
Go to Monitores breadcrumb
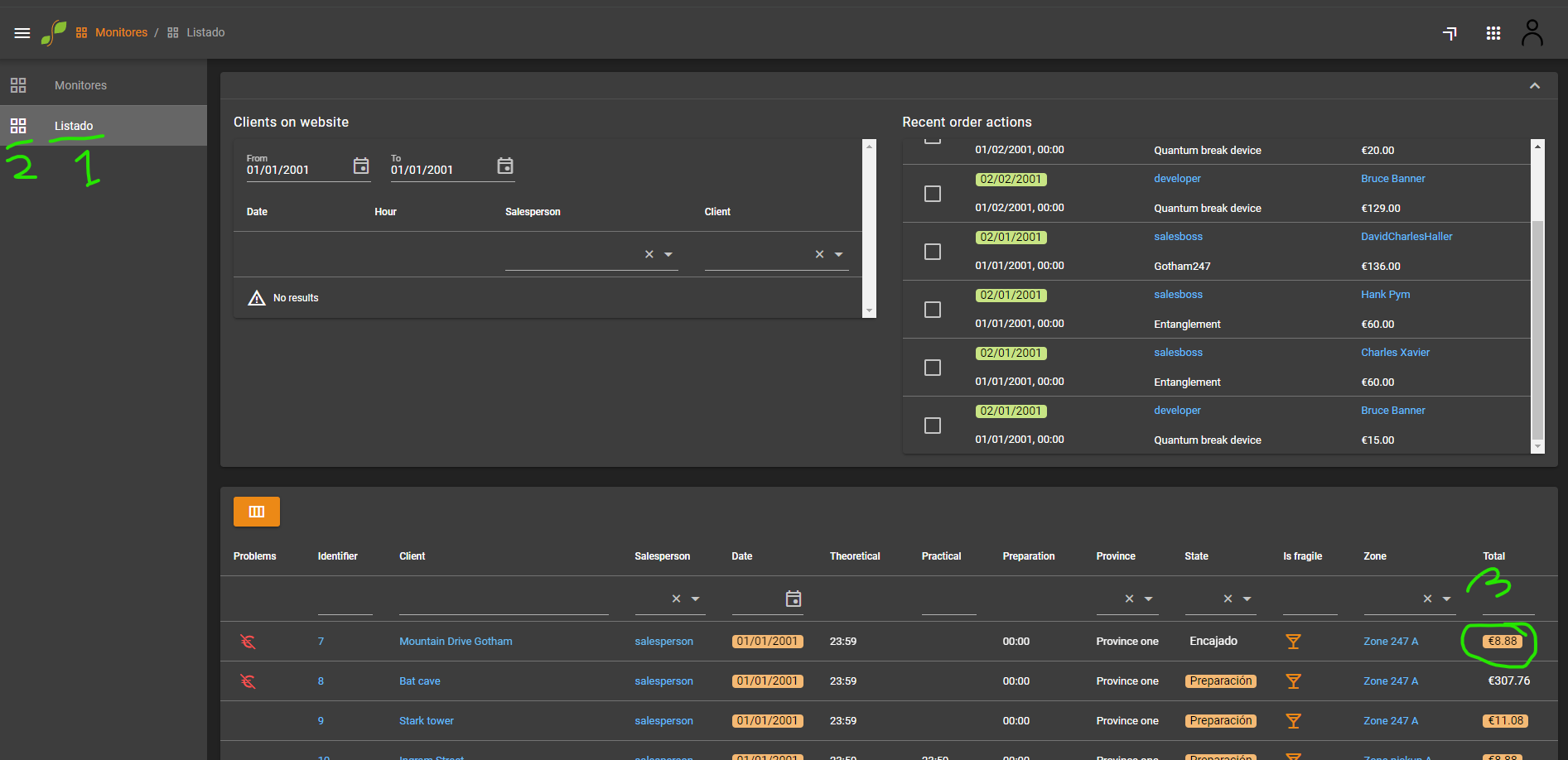tap(121, 32)
